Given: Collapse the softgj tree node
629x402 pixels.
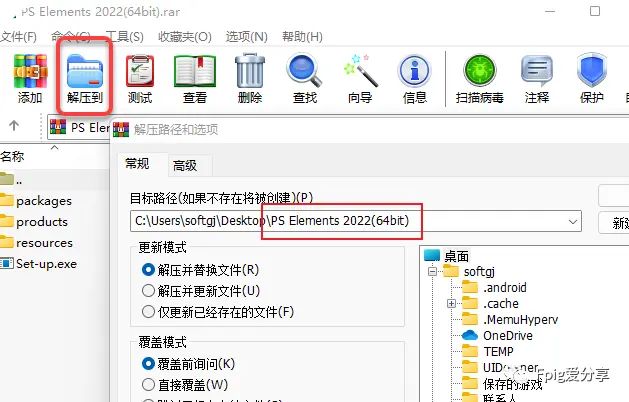Looking at the screenshot, I should click(x=432, y=272).
